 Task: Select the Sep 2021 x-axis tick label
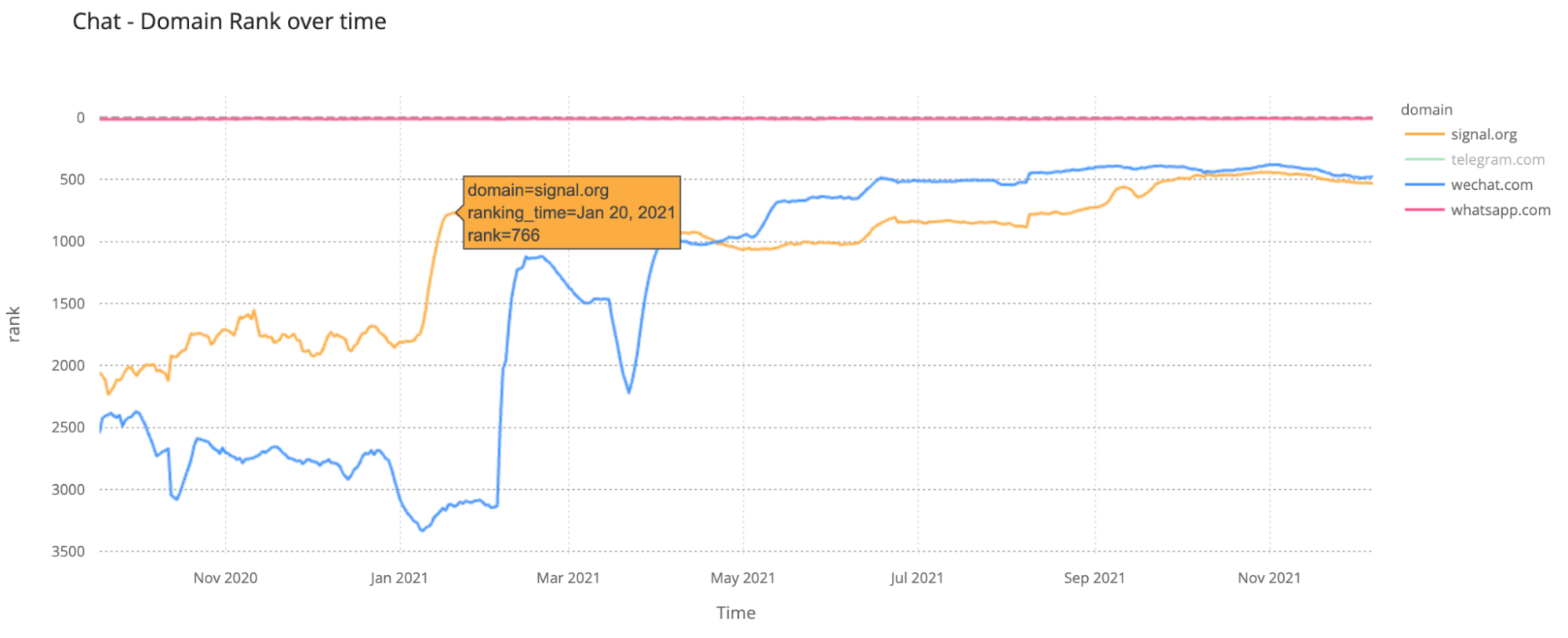(1093, 578)
